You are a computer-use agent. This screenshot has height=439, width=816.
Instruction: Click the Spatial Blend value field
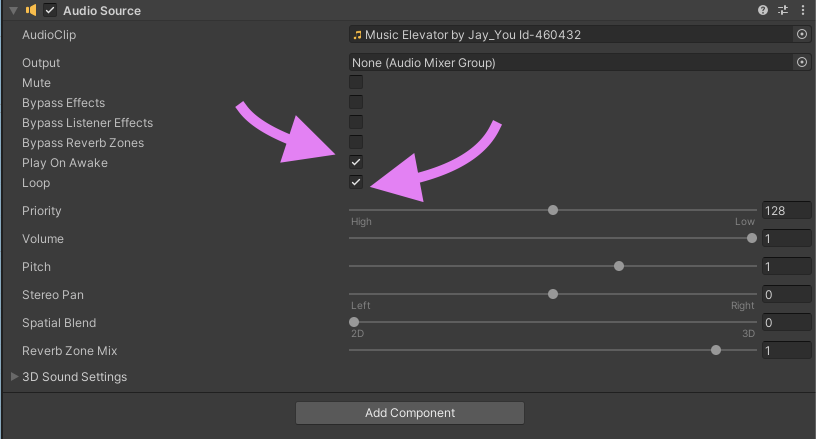tap(786, 323)
